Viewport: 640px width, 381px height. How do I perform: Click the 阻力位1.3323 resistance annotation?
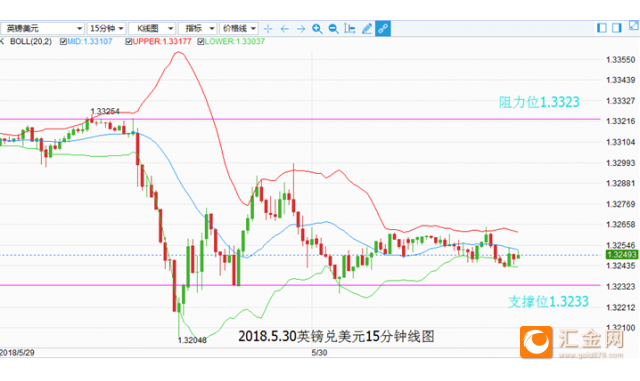coord(539,102)
